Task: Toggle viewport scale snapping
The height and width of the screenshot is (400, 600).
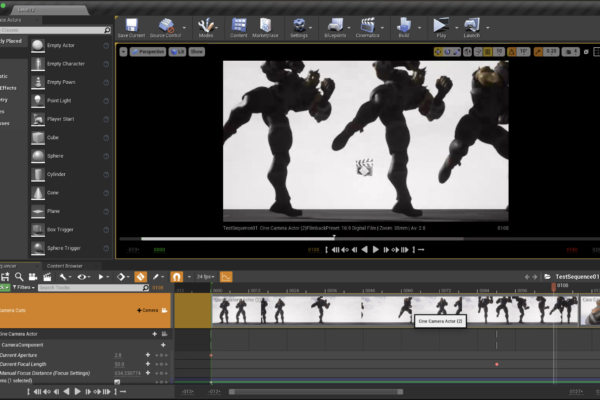Action: [x=538, y=52]
